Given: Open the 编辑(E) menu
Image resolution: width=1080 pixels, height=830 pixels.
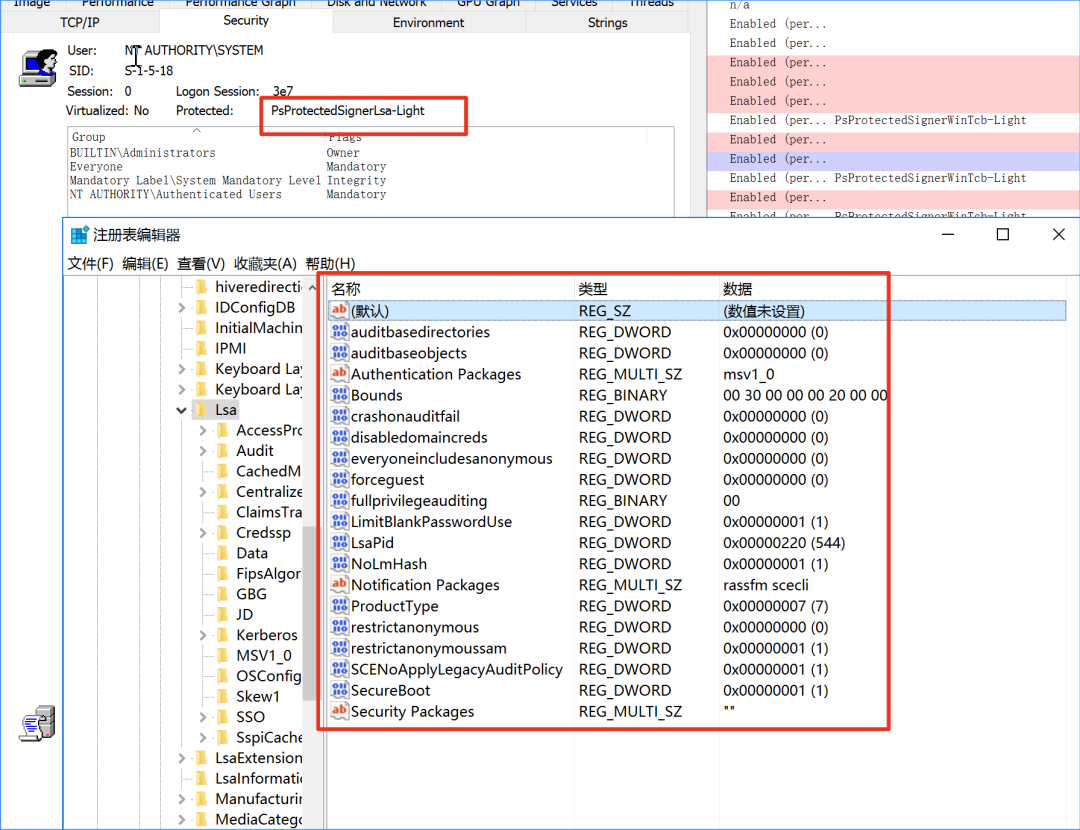Looking at the screenshot, I should 145,264.
